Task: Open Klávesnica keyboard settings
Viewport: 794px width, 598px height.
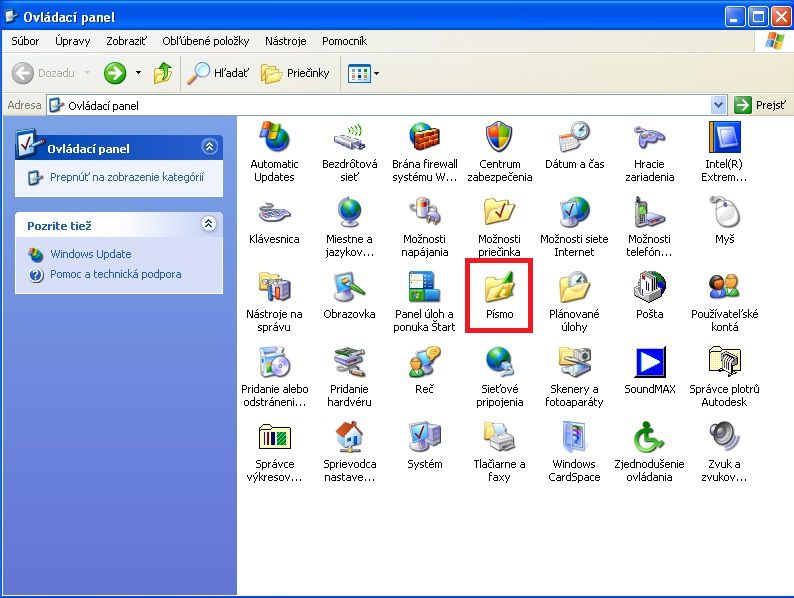Action: (274, 221)
